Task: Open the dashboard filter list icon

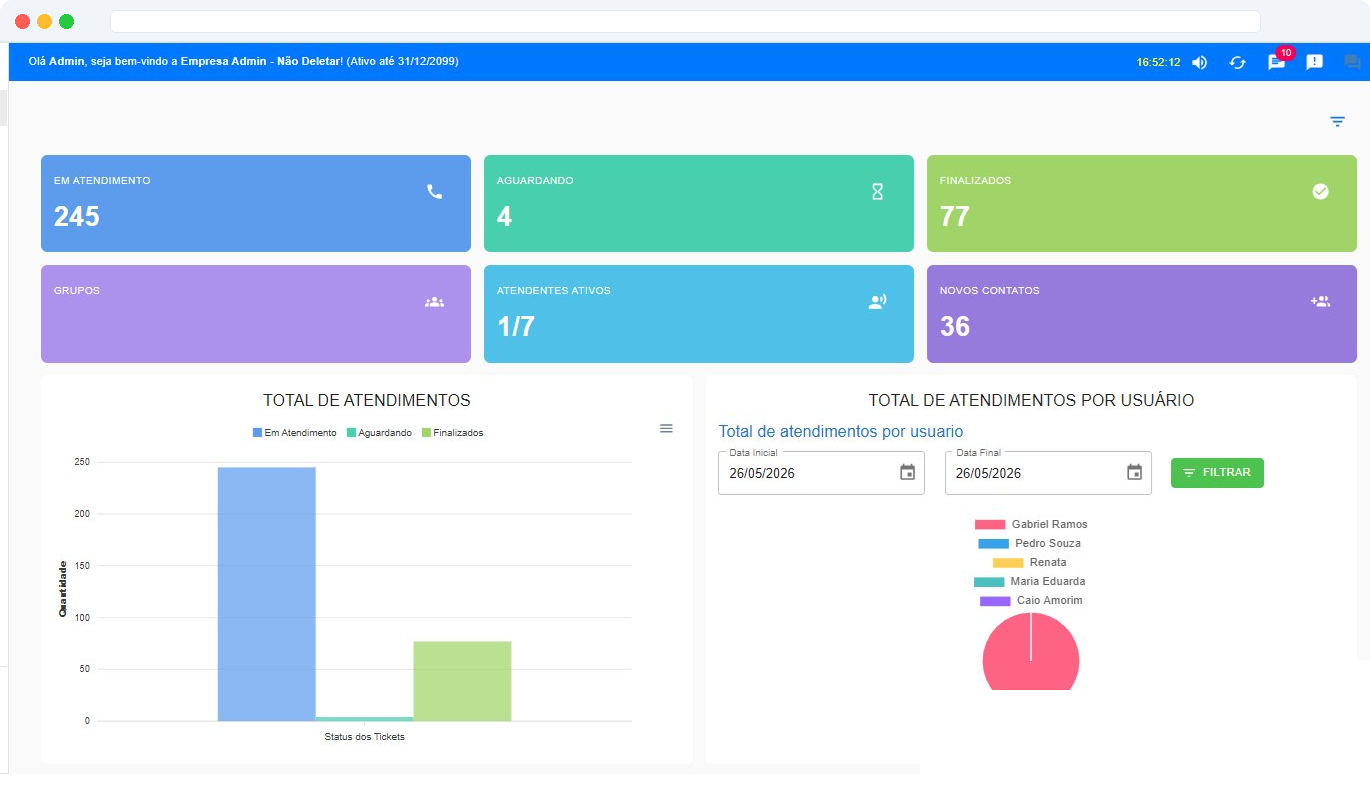Action: point(1338,121)
